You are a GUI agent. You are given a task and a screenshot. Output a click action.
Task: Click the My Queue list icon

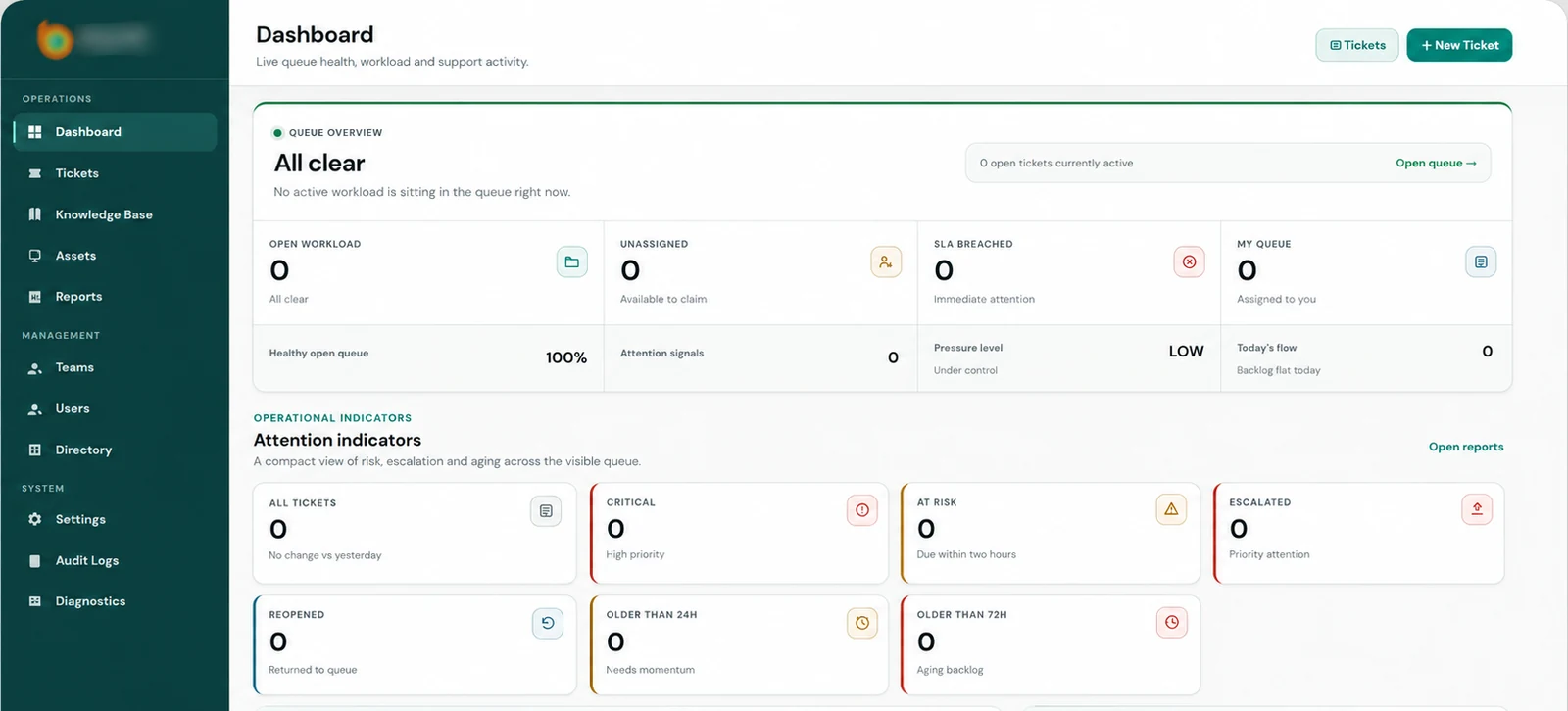[1481, 262]
